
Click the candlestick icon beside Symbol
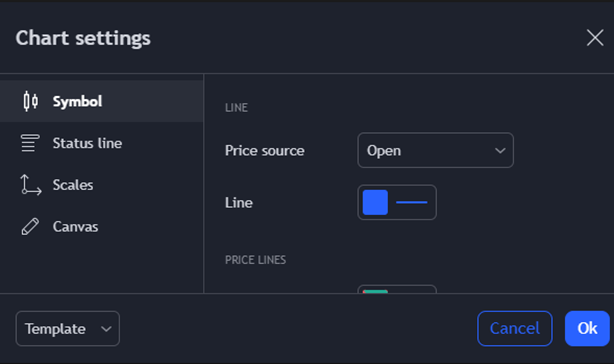[x=31, y=101]
